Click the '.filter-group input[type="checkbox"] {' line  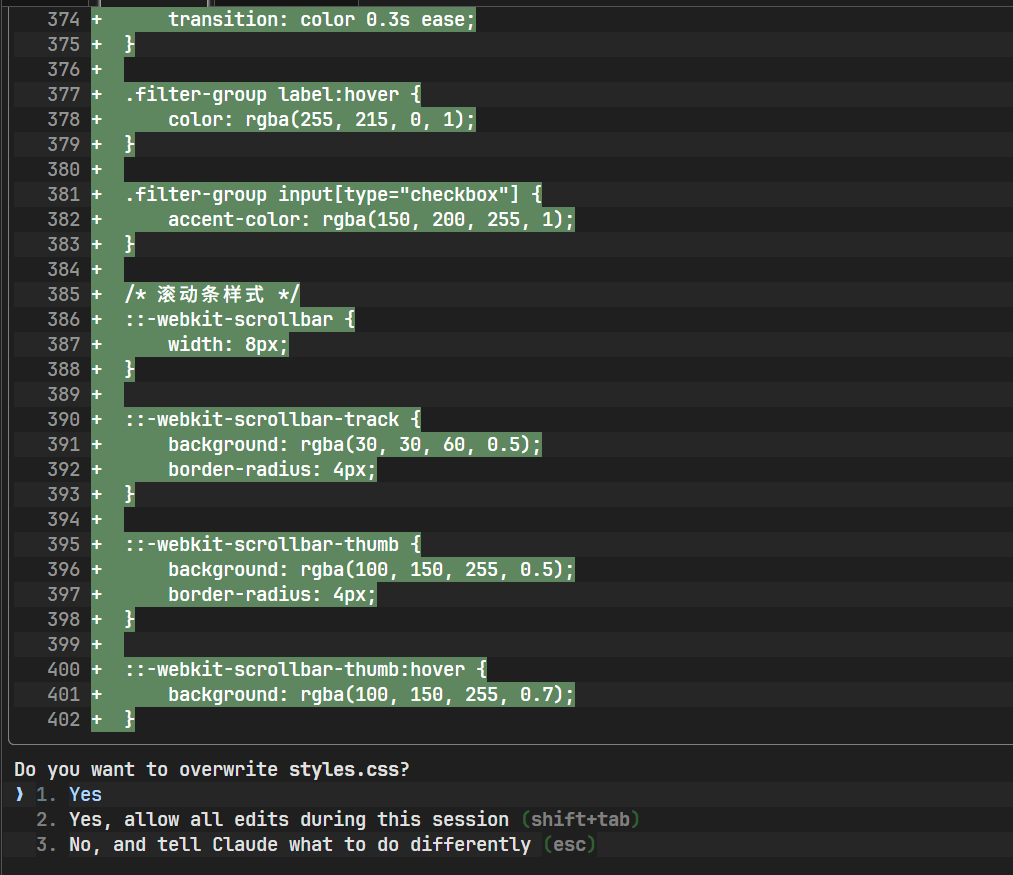click(x=333, y=195)
